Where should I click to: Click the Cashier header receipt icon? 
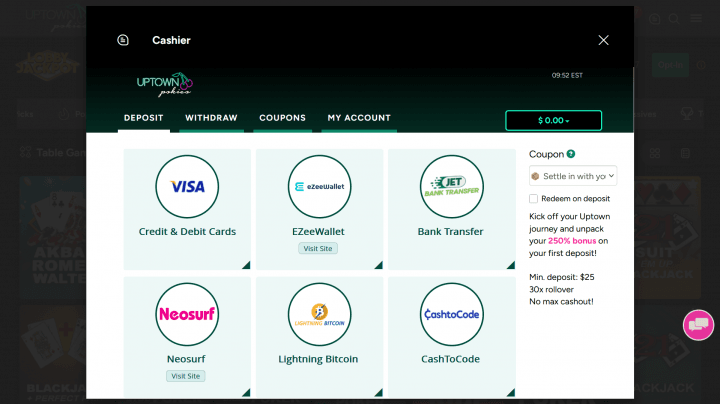coord(123,40)
